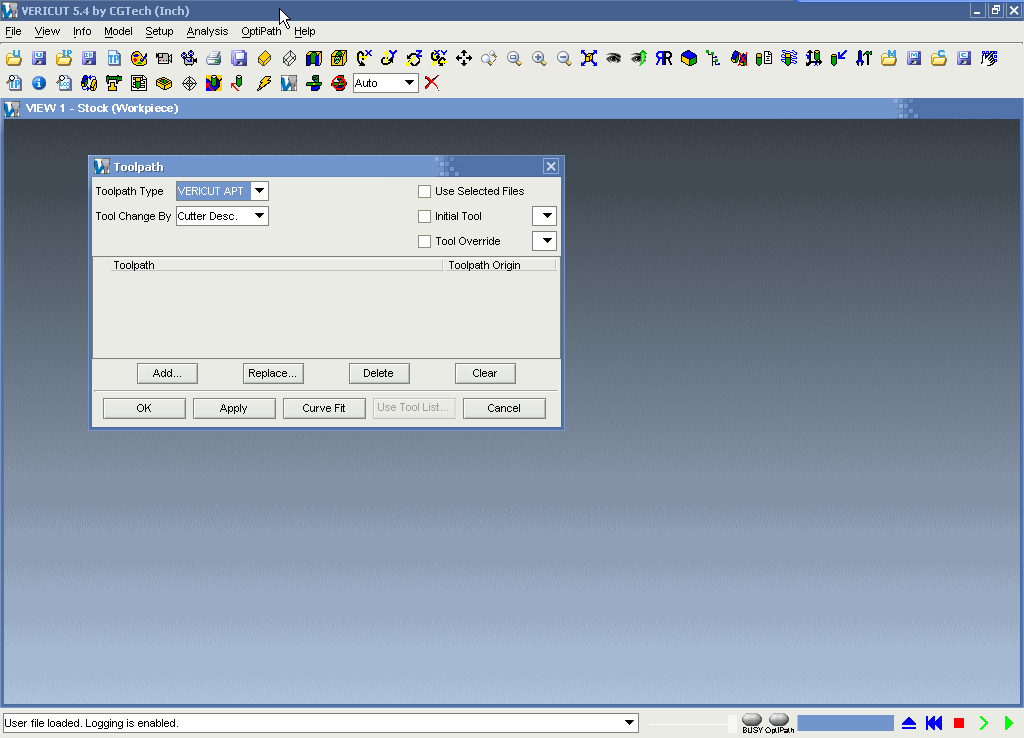
Task: Click the red stop control
Action: click(959, 723)
